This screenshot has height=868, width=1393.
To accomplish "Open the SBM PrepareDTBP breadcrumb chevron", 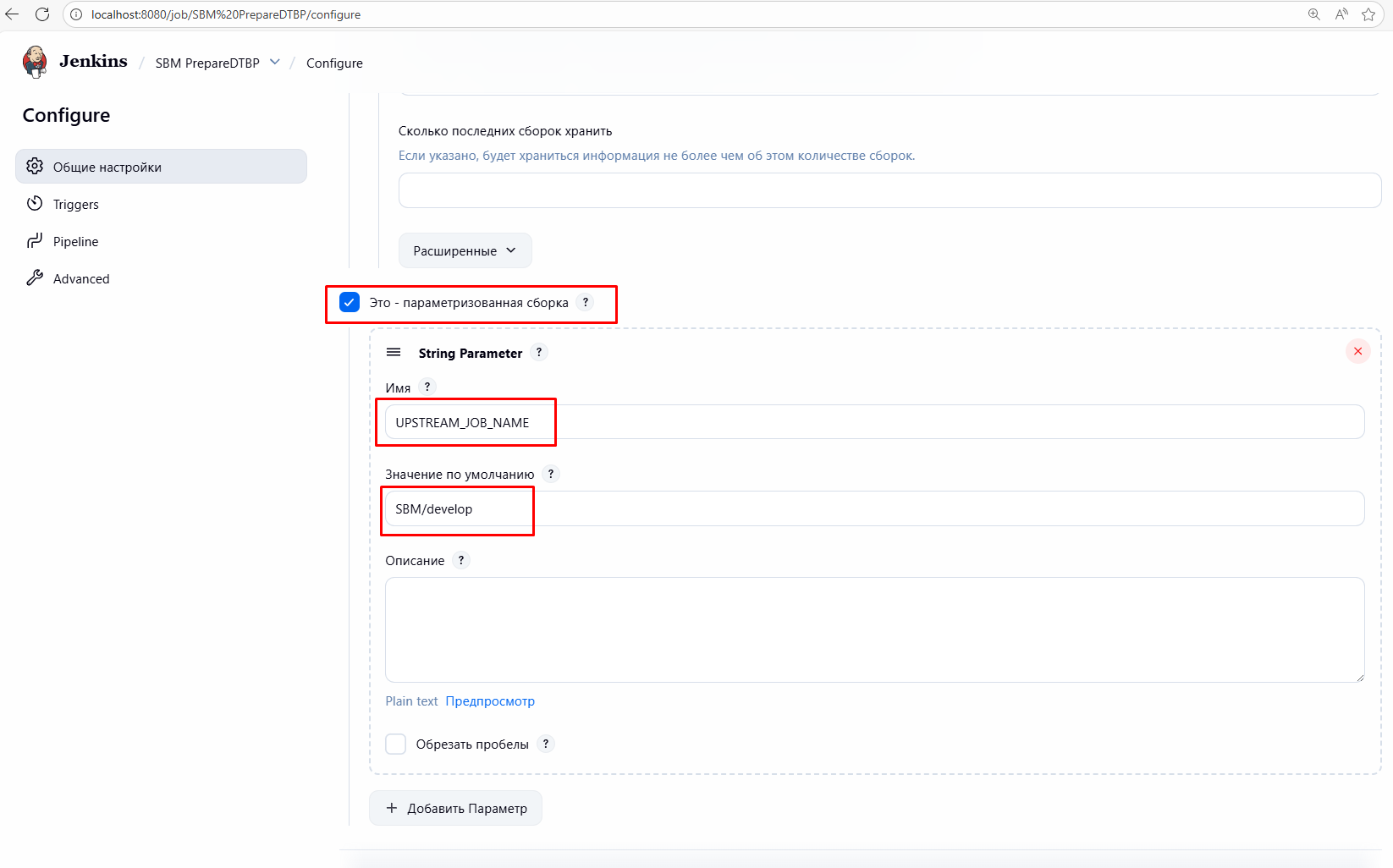I will click(x=275, y=63).
